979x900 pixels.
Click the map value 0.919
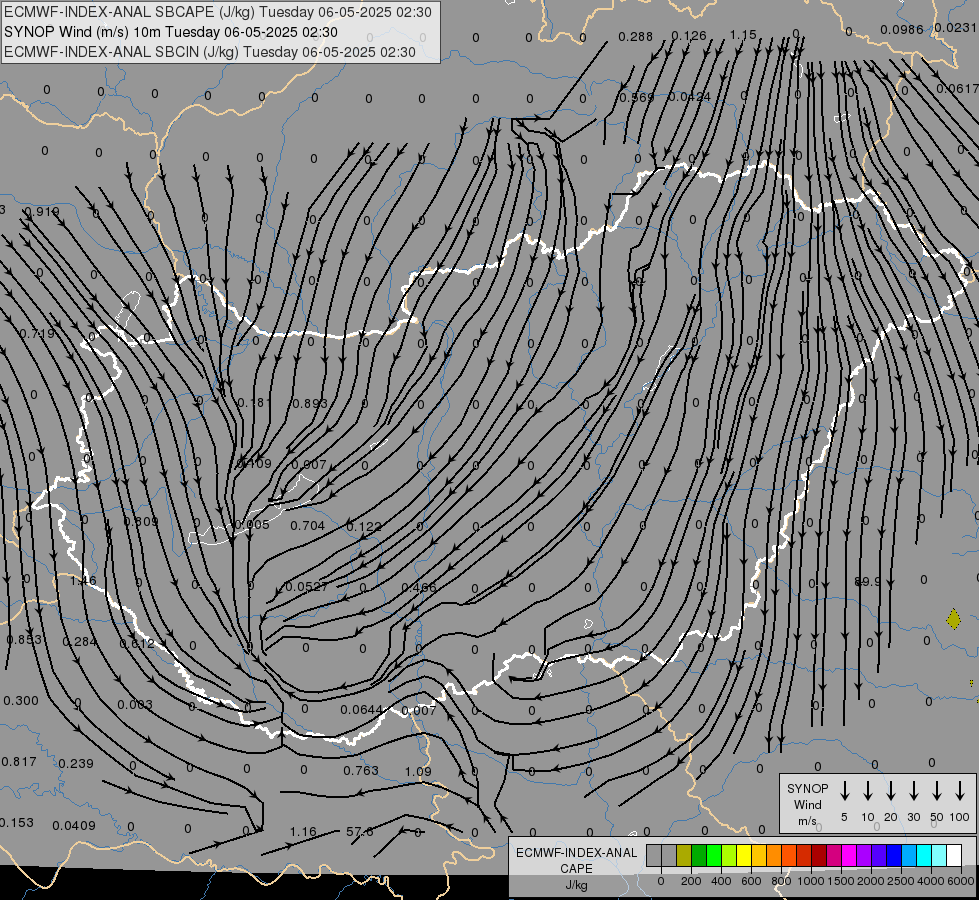(42, 212)
